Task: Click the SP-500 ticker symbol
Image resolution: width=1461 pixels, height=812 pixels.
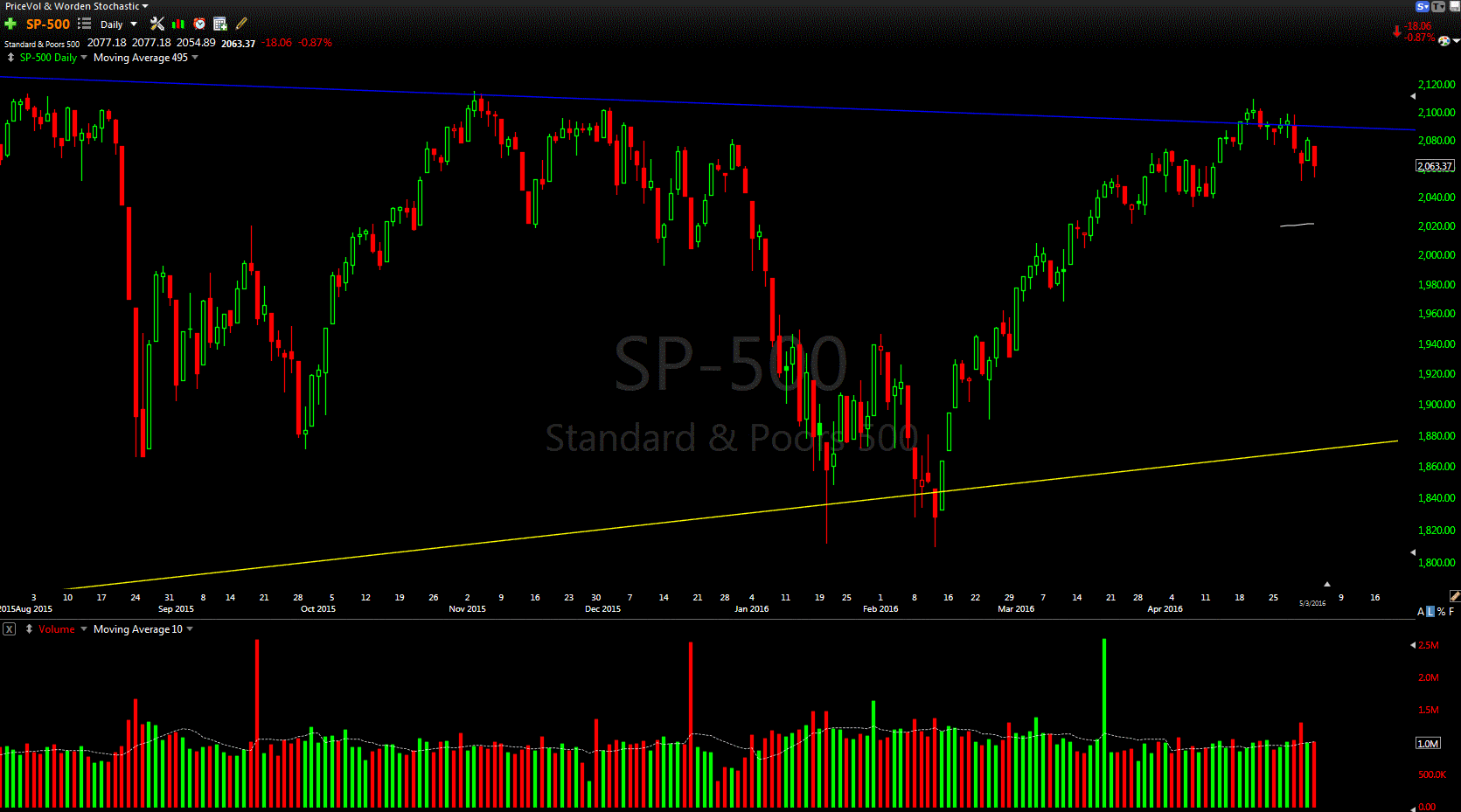Action: (48, 24)
